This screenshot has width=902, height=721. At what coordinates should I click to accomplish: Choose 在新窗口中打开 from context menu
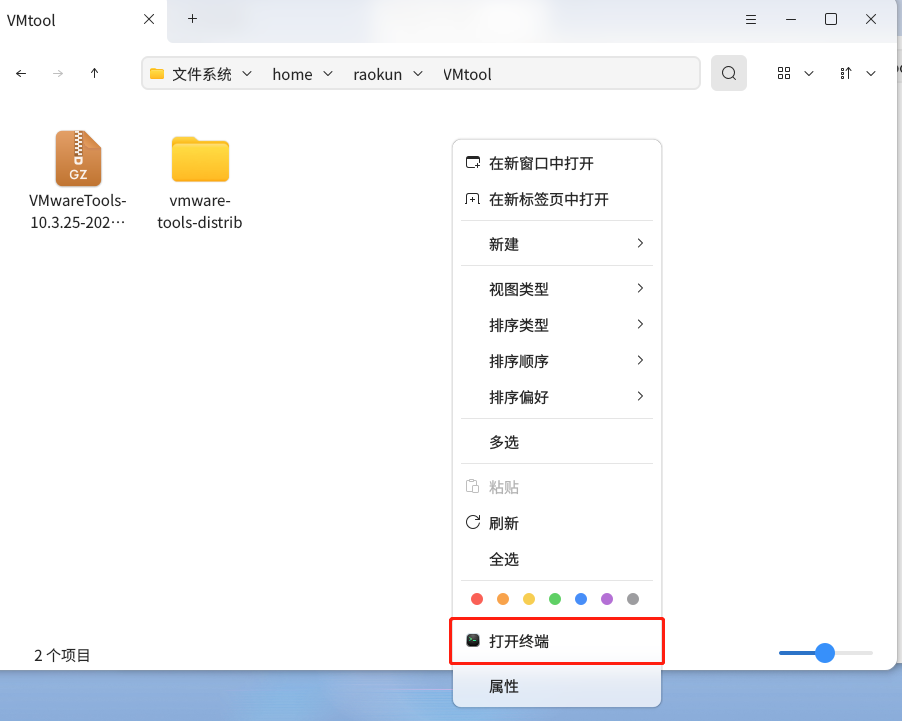(557, 163)
